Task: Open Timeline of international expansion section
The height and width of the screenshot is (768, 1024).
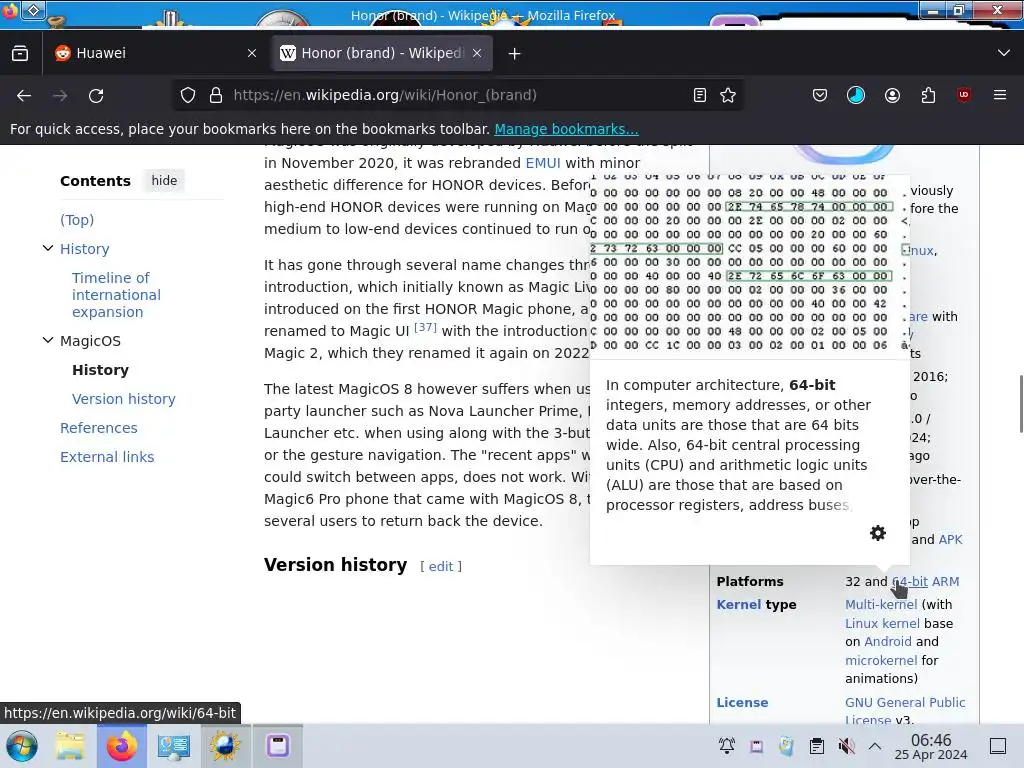Action: [116, 295]
